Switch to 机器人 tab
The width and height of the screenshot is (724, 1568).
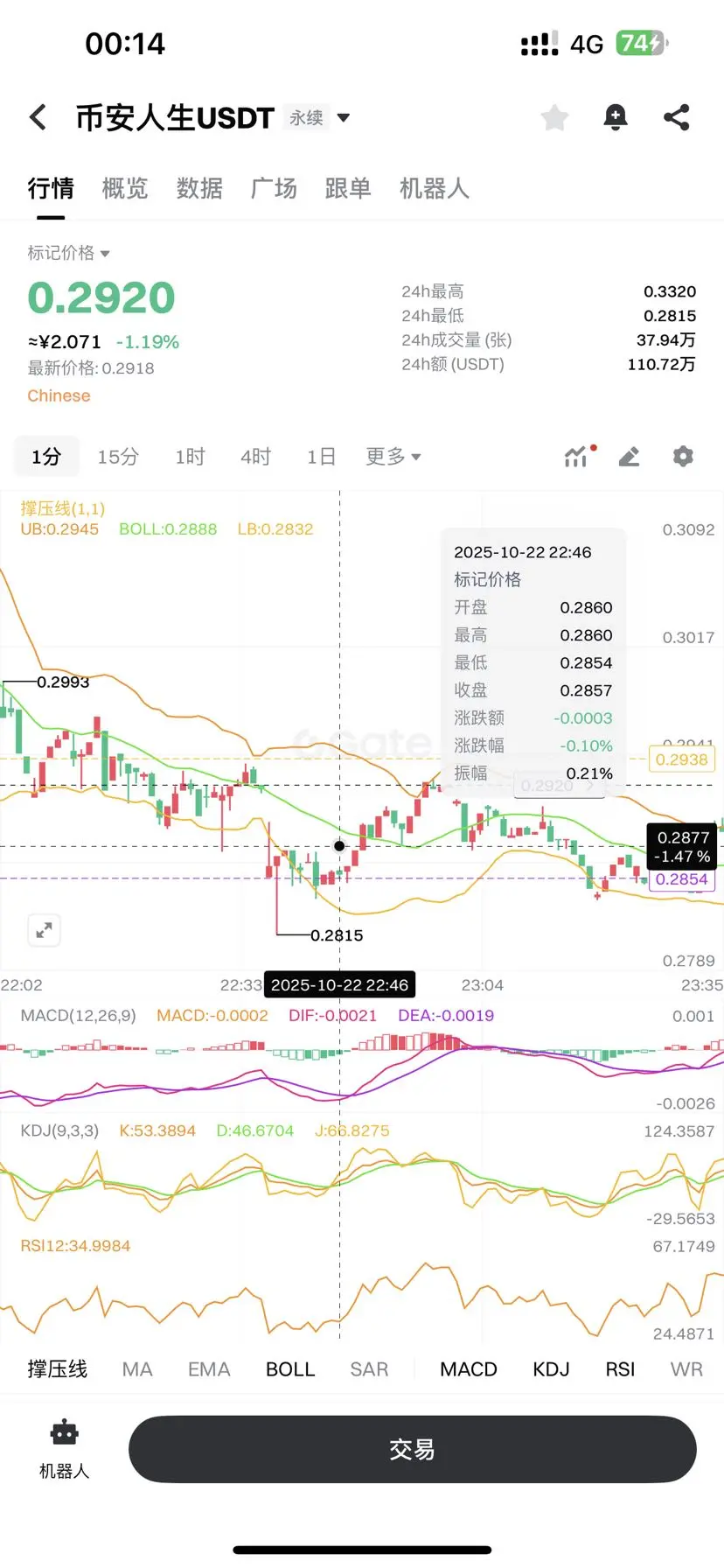click(x=435, y=188)
